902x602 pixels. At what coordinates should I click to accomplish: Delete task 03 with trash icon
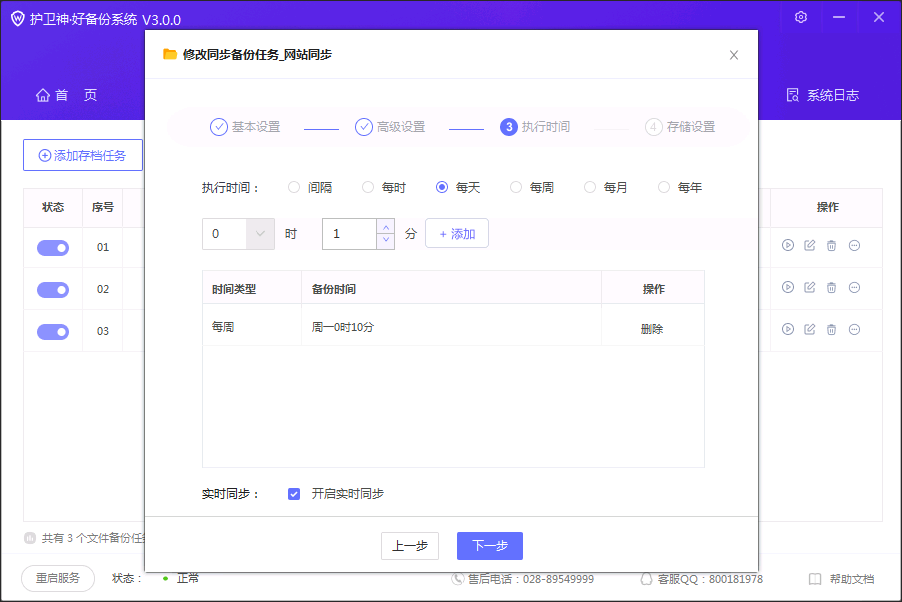pos(831,329)
